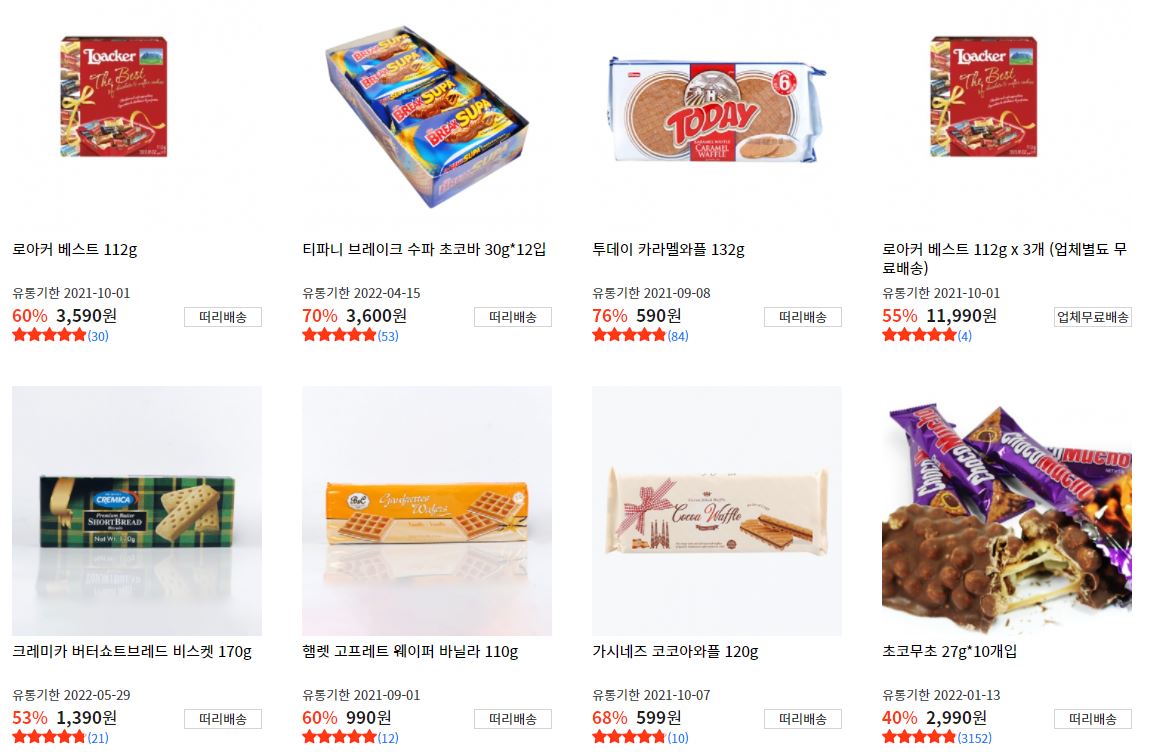Open the Cocoa Waffle product image
Screen dimensions: 1150x752
coord(717,511)
